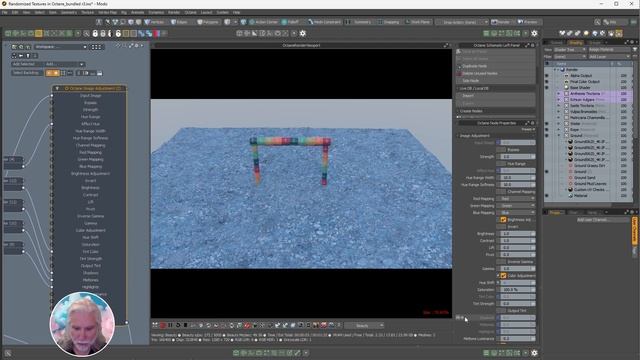Collapse the Ground material group

pos(559,135)
